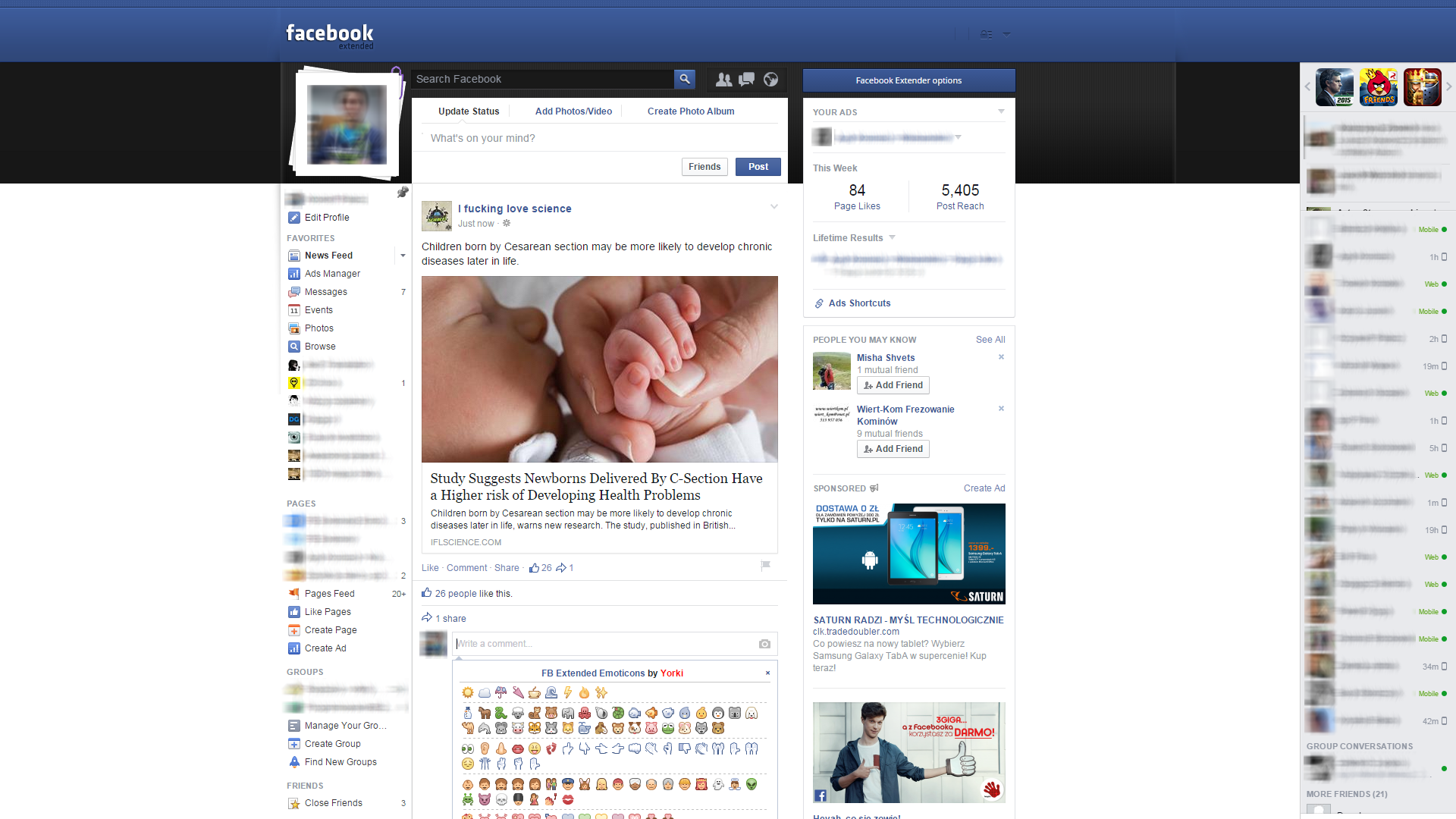Show next games with the right arrow
The height and width of the screenshot is (819, 1456).
coord(1448,86)
